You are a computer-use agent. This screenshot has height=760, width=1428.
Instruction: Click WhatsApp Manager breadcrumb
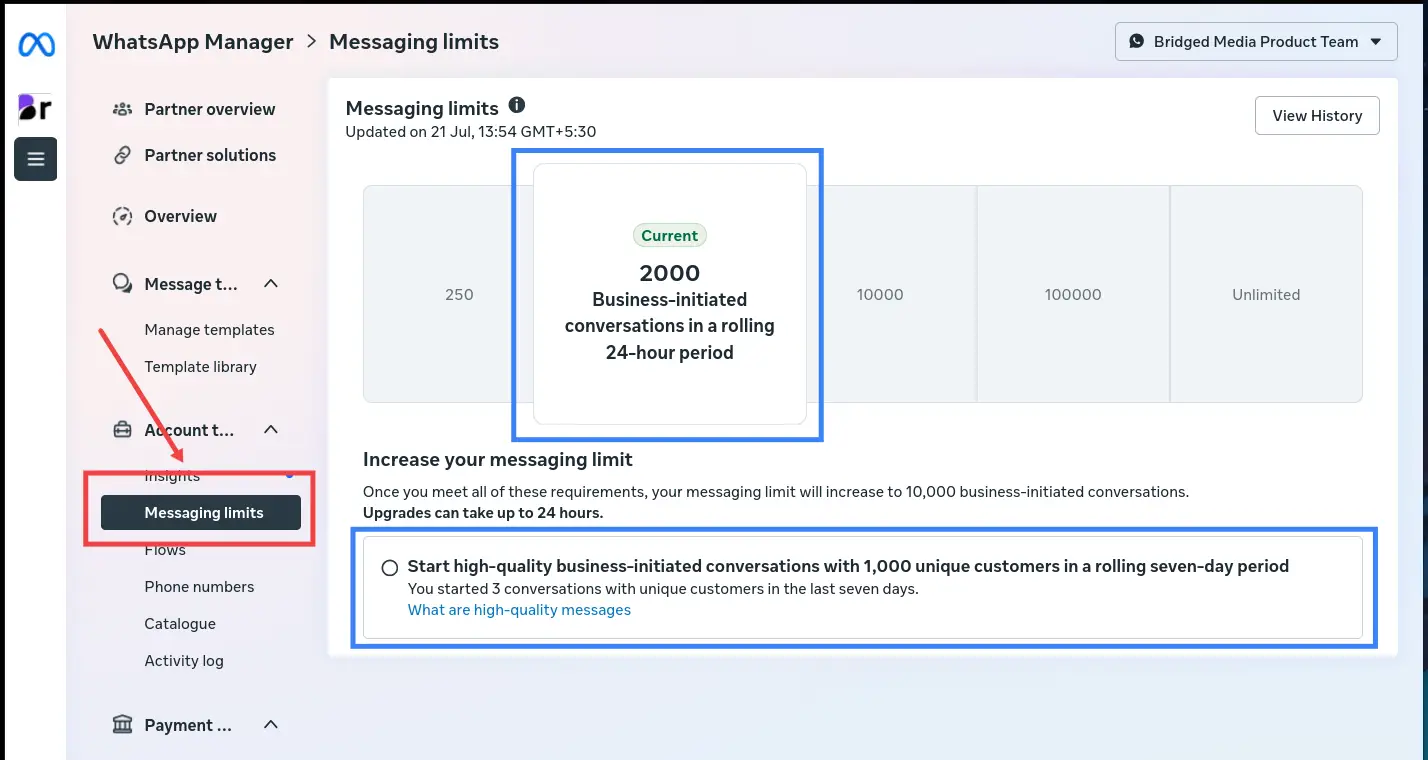[193, 42]
